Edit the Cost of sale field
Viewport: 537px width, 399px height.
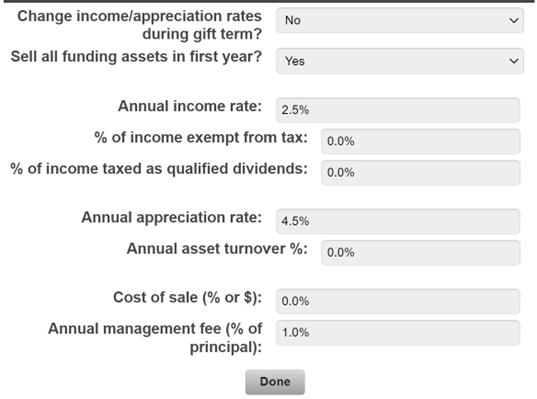[398, 301]
